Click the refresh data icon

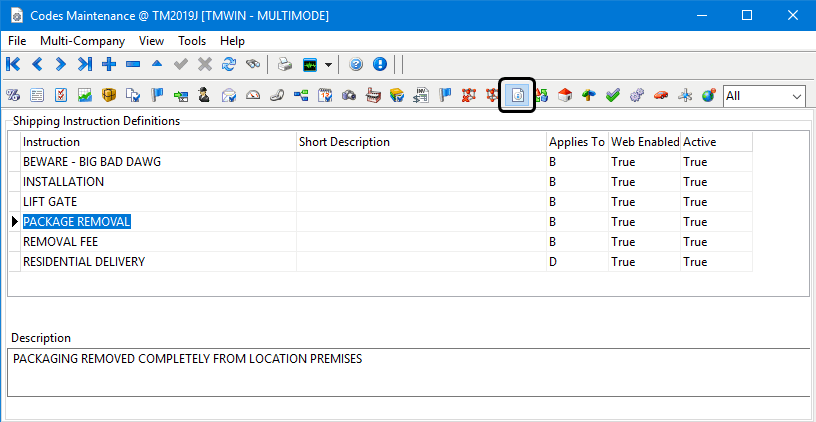tap(229, 64)
